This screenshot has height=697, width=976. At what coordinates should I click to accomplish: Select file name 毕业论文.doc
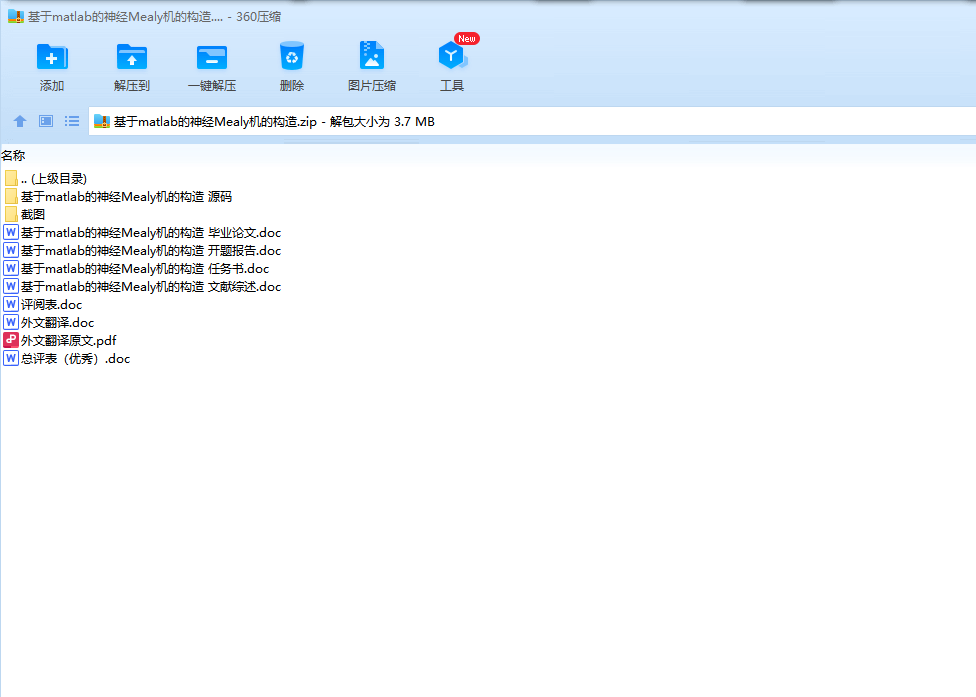(151, 233)
